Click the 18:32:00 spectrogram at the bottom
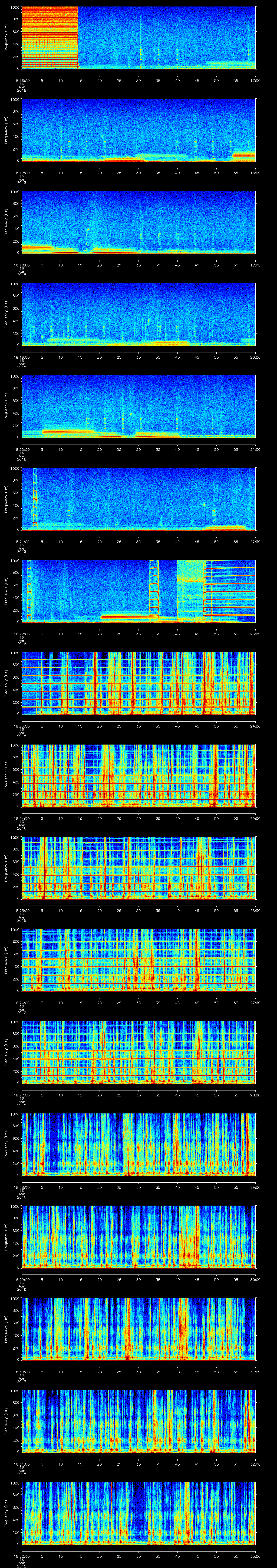277x1568 pixels. [138, 1513]
